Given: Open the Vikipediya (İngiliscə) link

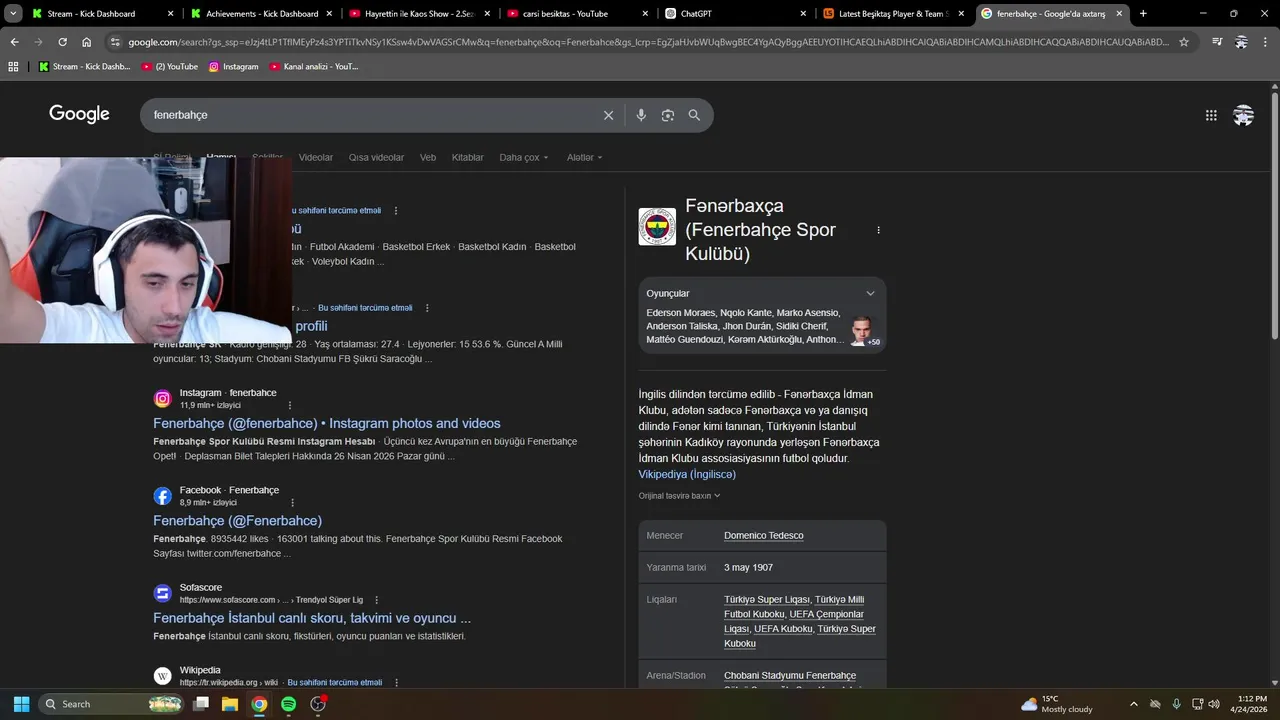Looking at the screenshot, I should tap(687, 474).
